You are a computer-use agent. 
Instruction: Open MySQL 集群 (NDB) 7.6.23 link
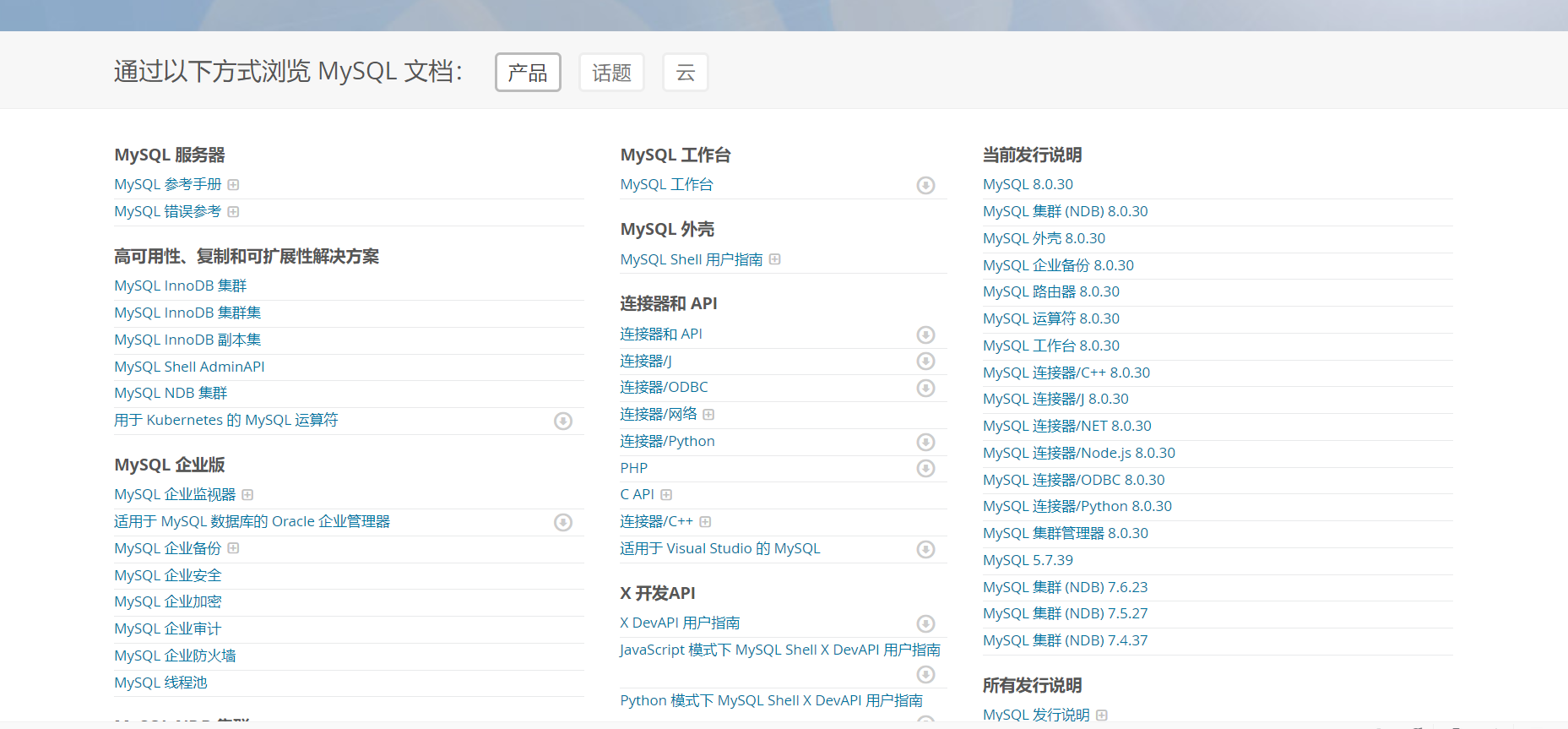[x=1066, y=587]
